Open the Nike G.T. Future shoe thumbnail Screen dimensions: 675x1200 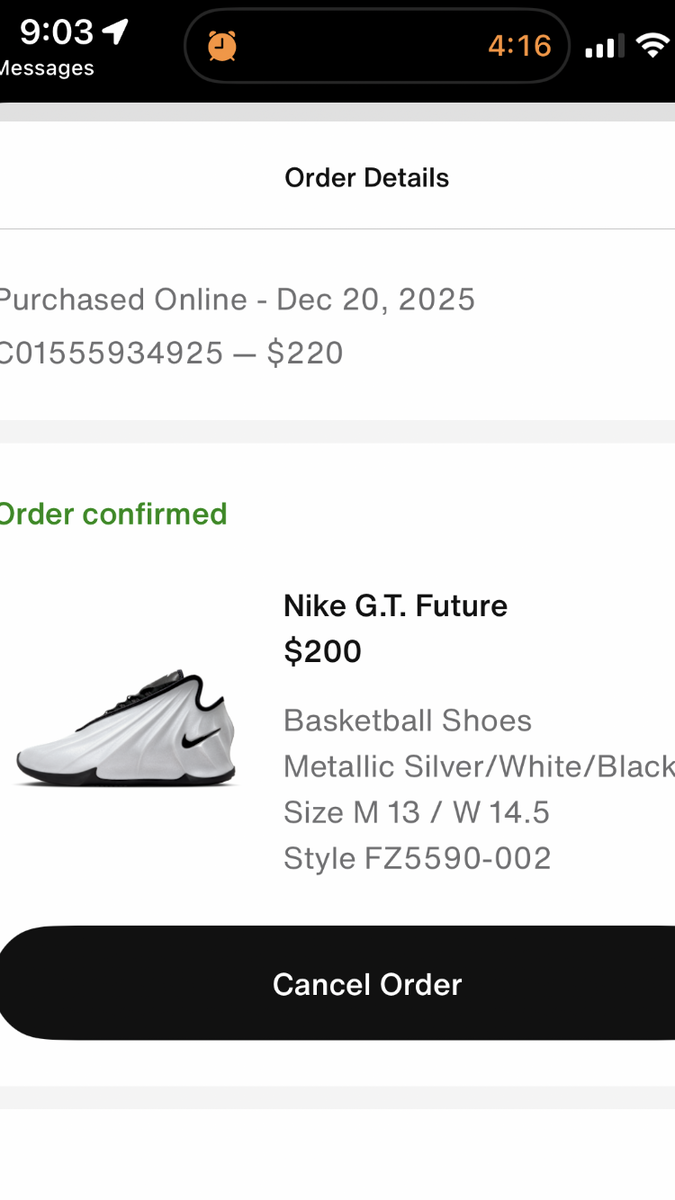click(x=127, y=728)
